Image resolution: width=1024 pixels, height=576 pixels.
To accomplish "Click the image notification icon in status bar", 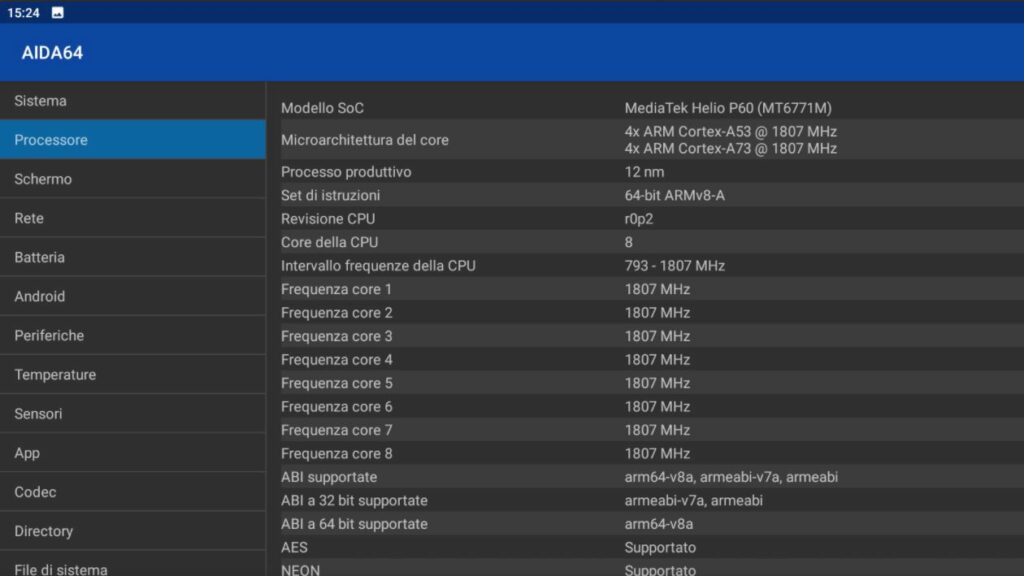I will (58, 12).
